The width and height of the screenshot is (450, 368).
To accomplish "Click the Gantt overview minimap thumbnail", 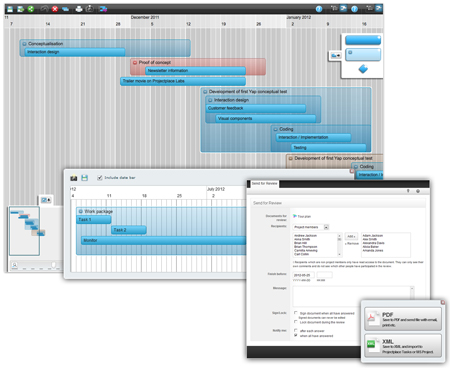I will pos(24,231).
